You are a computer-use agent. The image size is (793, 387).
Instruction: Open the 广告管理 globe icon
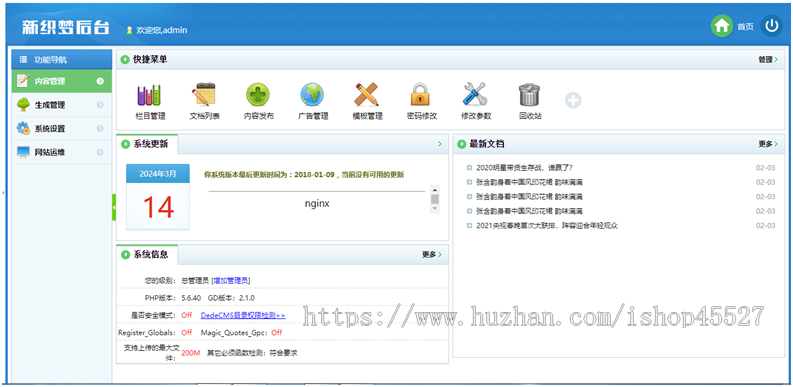tap(312, 95)
